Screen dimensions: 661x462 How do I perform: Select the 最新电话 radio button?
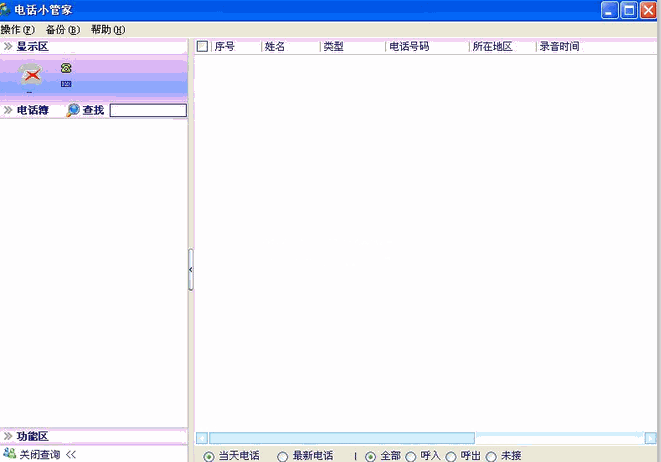coord(282,456)
